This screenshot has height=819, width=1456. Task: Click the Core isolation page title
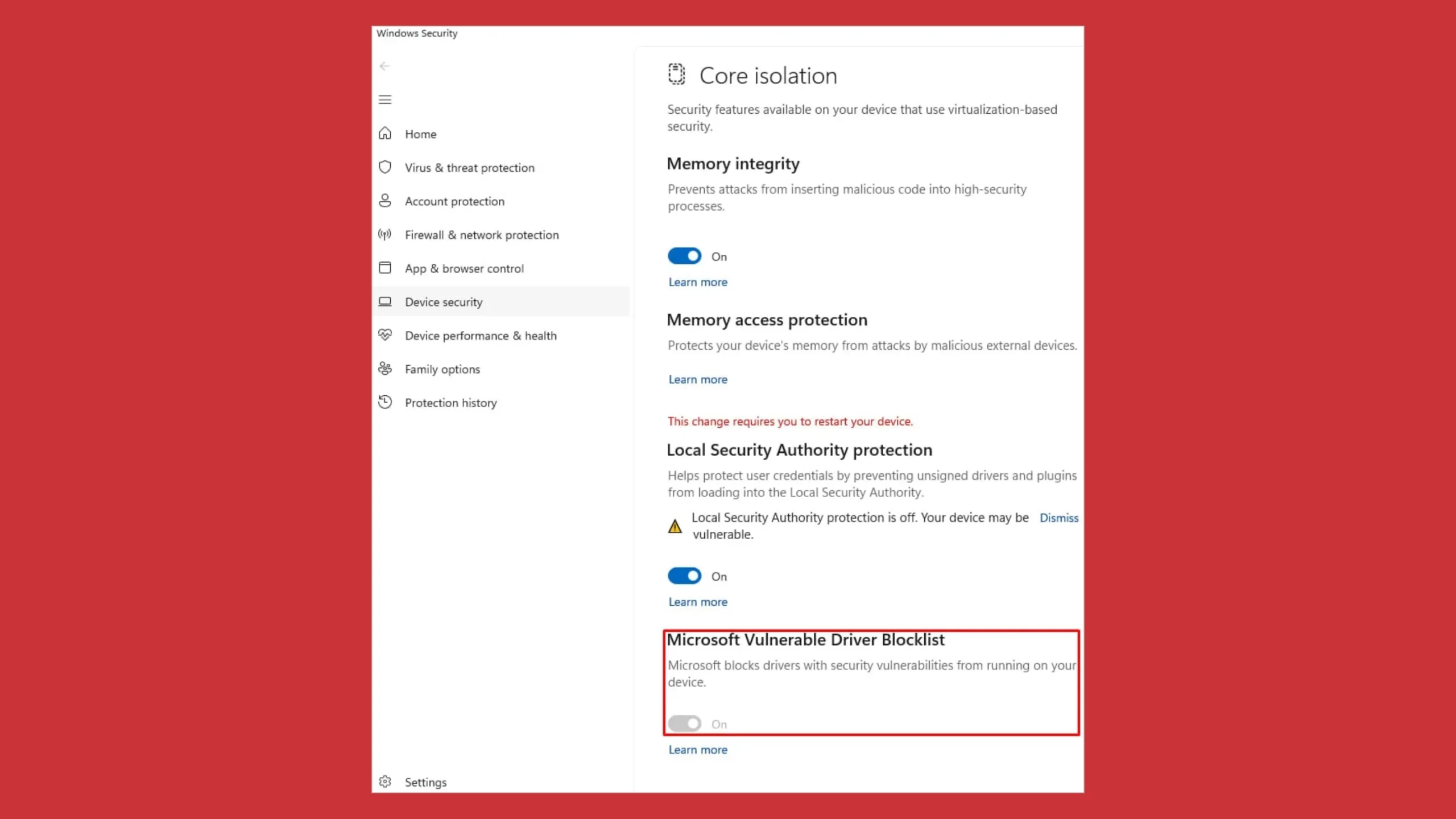[x=768, y=76]
